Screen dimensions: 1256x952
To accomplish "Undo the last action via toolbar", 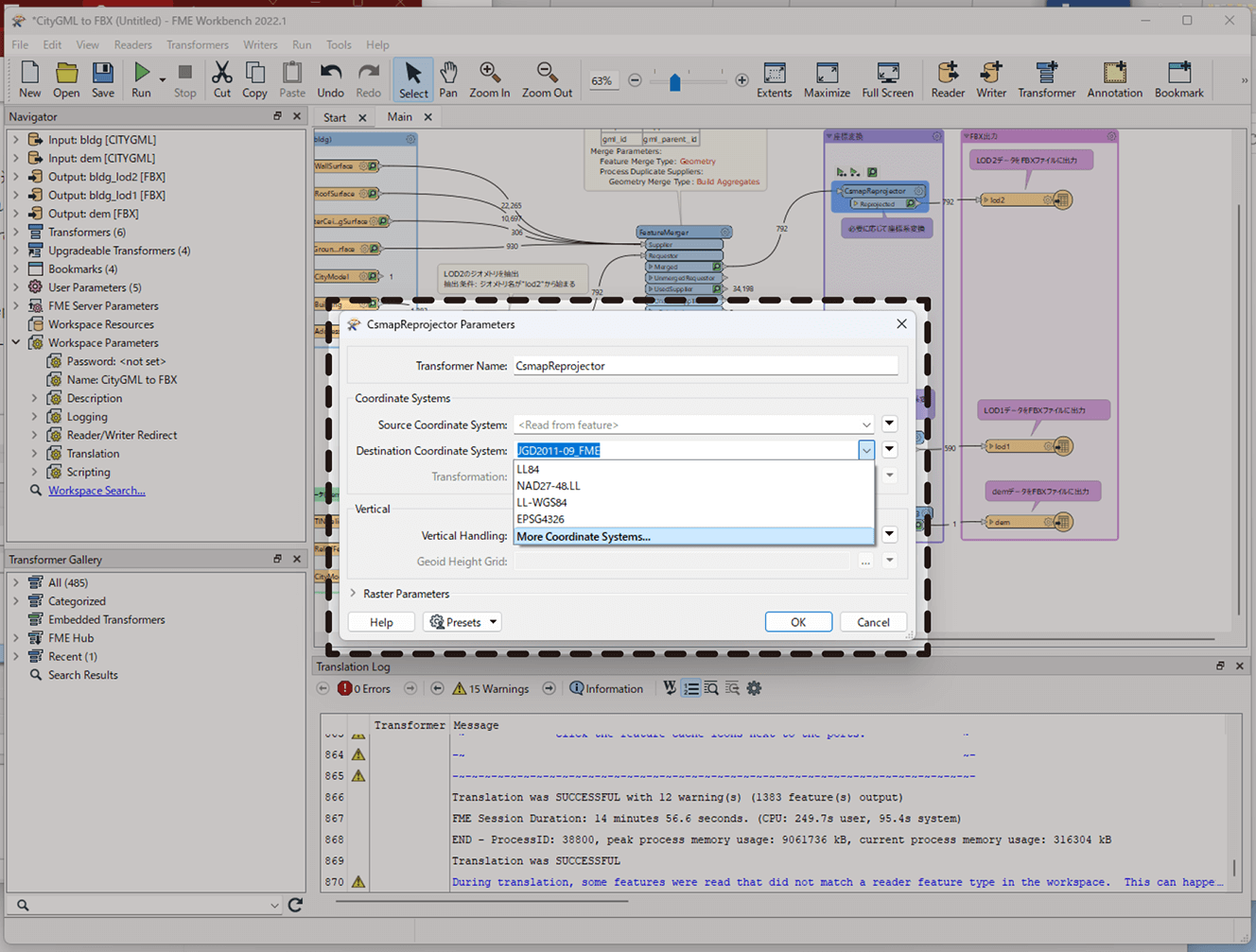I will [330, 79].
